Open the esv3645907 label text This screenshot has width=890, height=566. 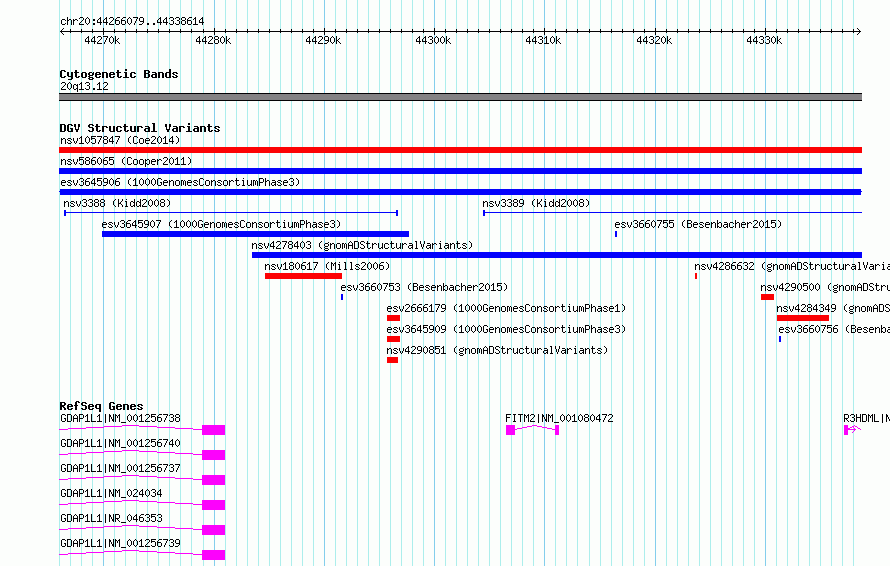pos(221,224)
